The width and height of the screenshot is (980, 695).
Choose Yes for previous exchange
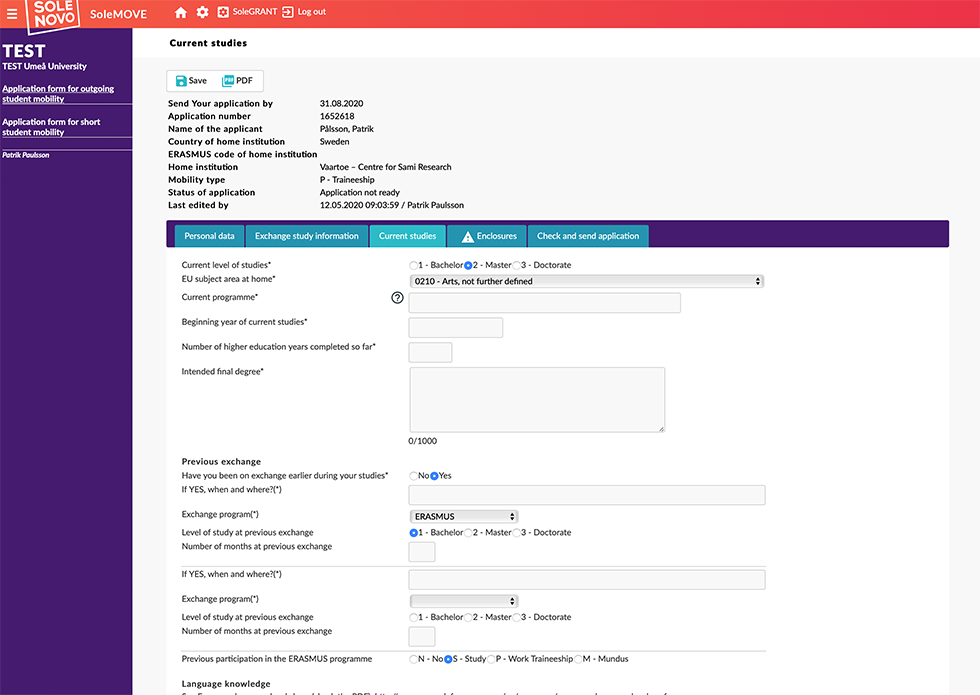tap(434, 476)
